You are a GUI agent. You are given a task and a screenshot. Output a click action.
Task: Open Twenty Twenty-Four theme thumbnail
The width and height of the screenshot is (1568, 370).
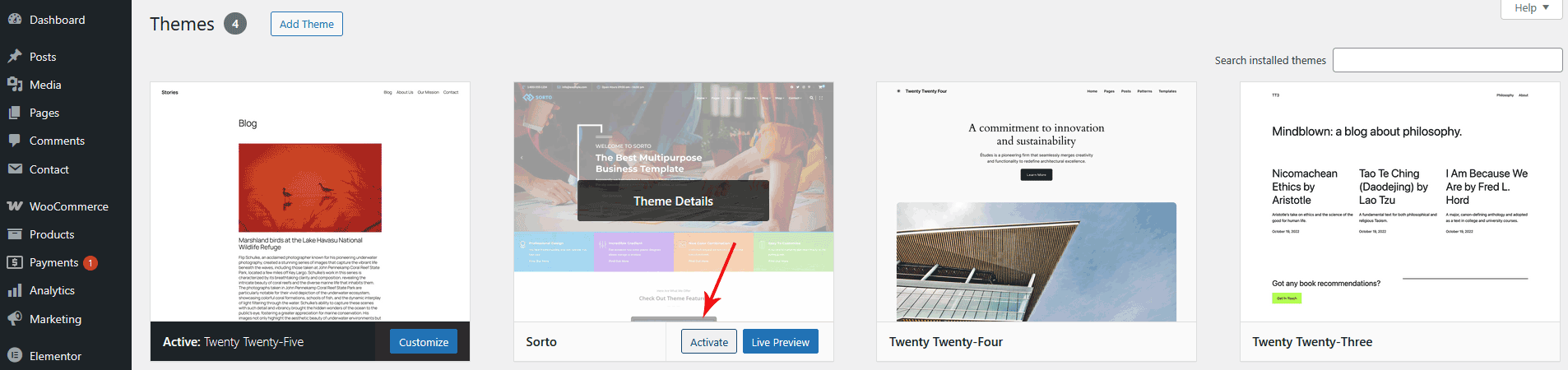click(x=1037, y=201)
